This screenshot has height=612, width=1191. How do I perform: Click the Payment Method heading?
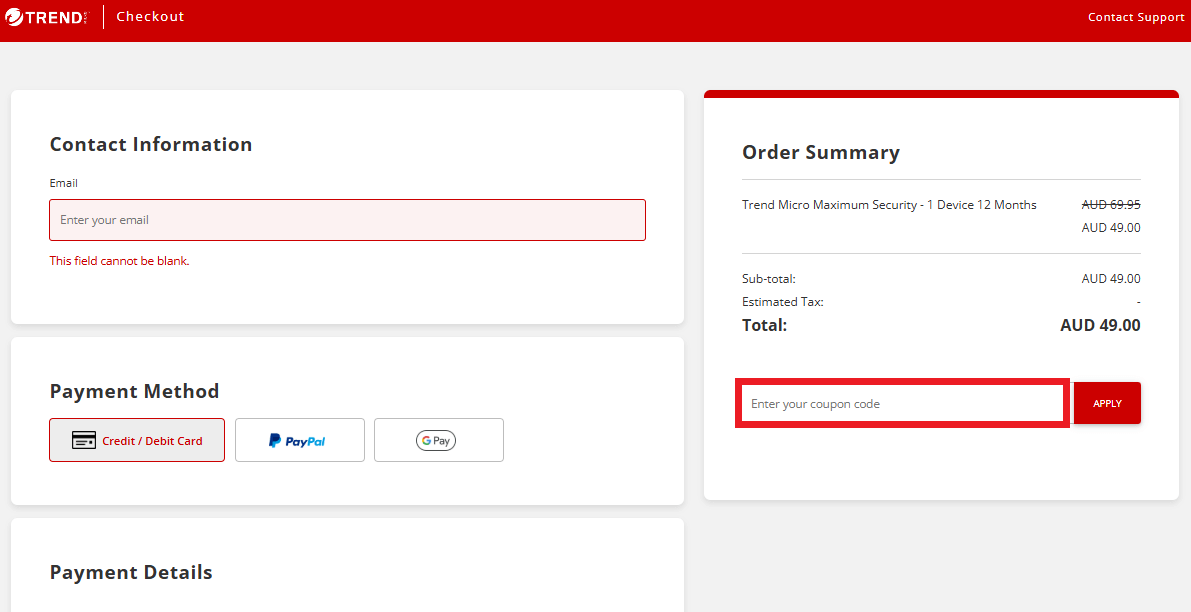click(x=134, y=391)
